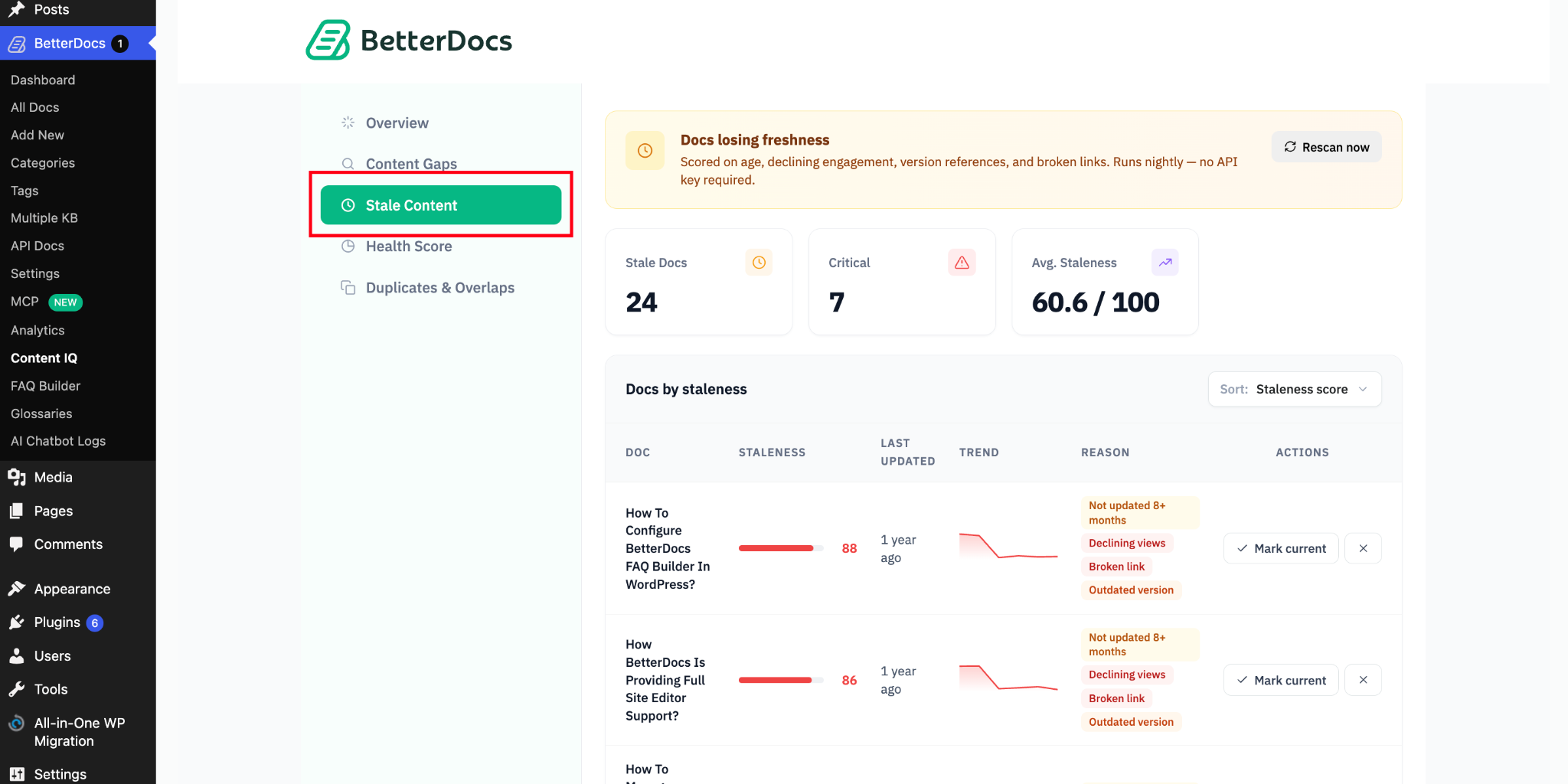Go to Multiple KB submenu item
Image resolution: width=1568 pixels, height=784 pixels.
pos(44,218)
